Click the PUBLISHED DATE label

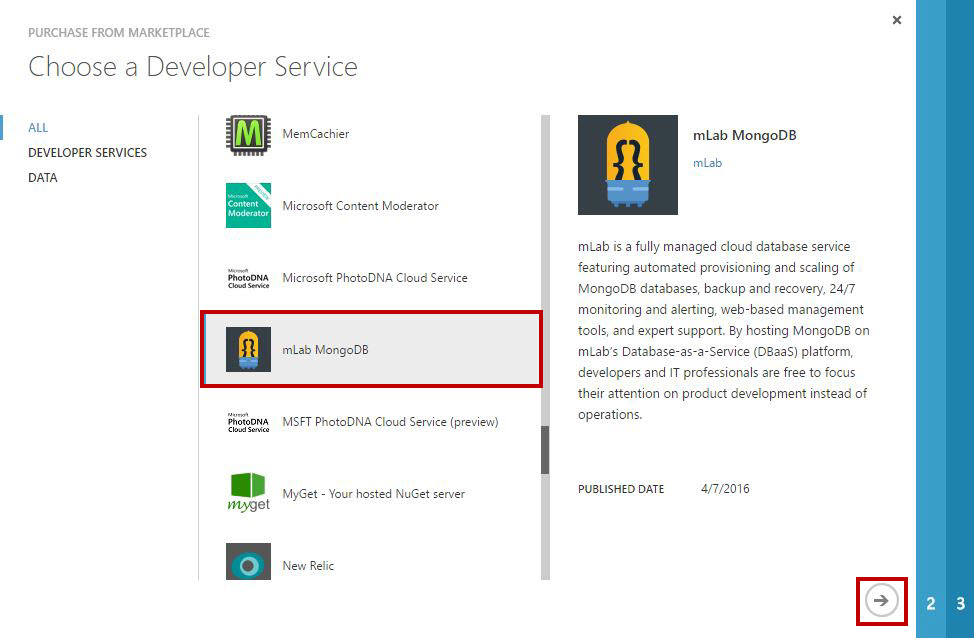point(621,489)
